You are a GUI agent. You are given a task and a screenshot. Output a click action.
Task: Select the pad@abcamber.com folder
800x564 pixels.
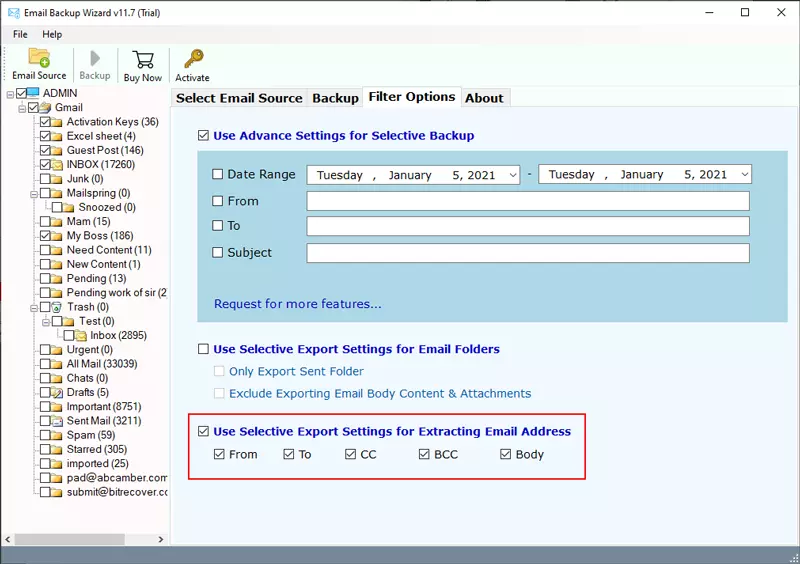(117, 478)
